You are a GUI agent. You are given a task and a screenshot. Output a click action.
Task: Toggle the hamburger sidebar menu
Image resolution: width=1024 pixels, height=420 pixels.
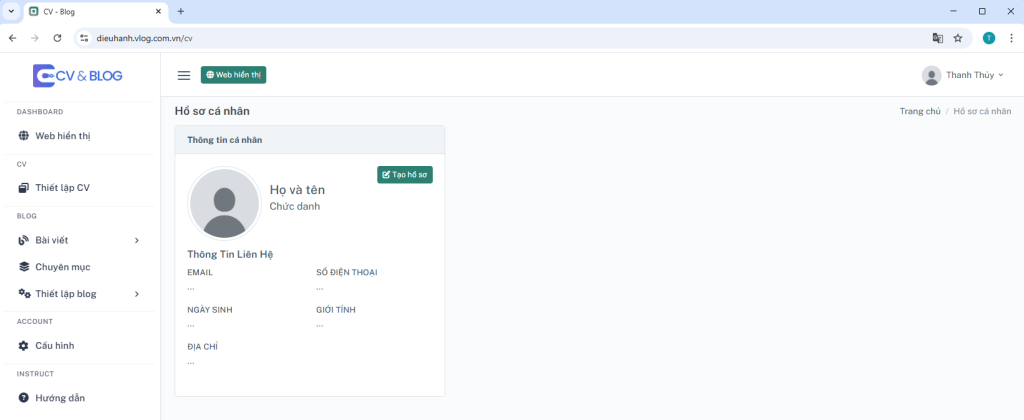click(184, 76)
